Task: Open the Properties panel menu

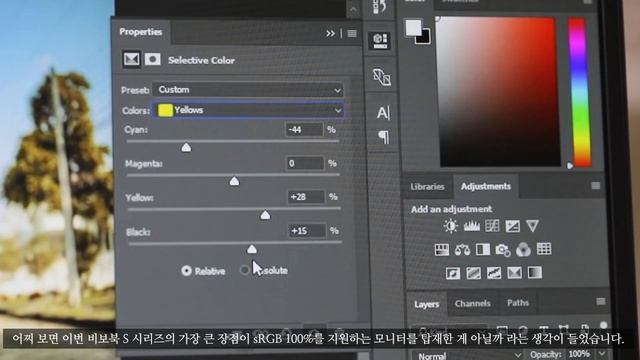Action: pos(352,33)
